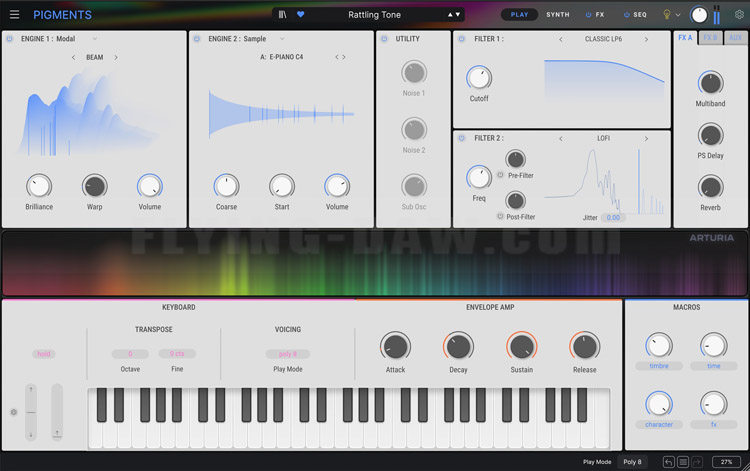Screen dimensions: 750x471
Task: Toggle Engine 2 power button
Action: pos(197,38)
